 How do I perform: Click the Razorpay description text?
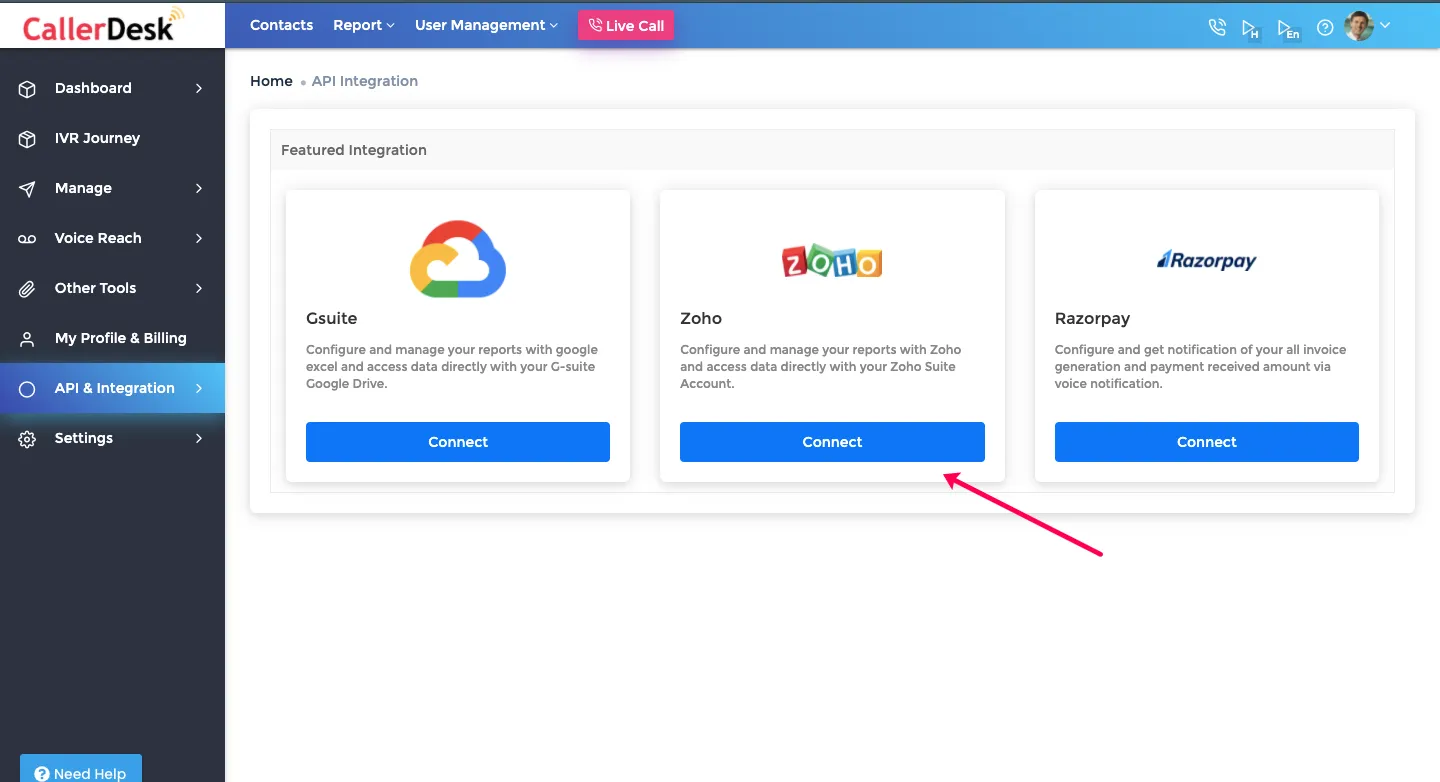[1201, 367]
